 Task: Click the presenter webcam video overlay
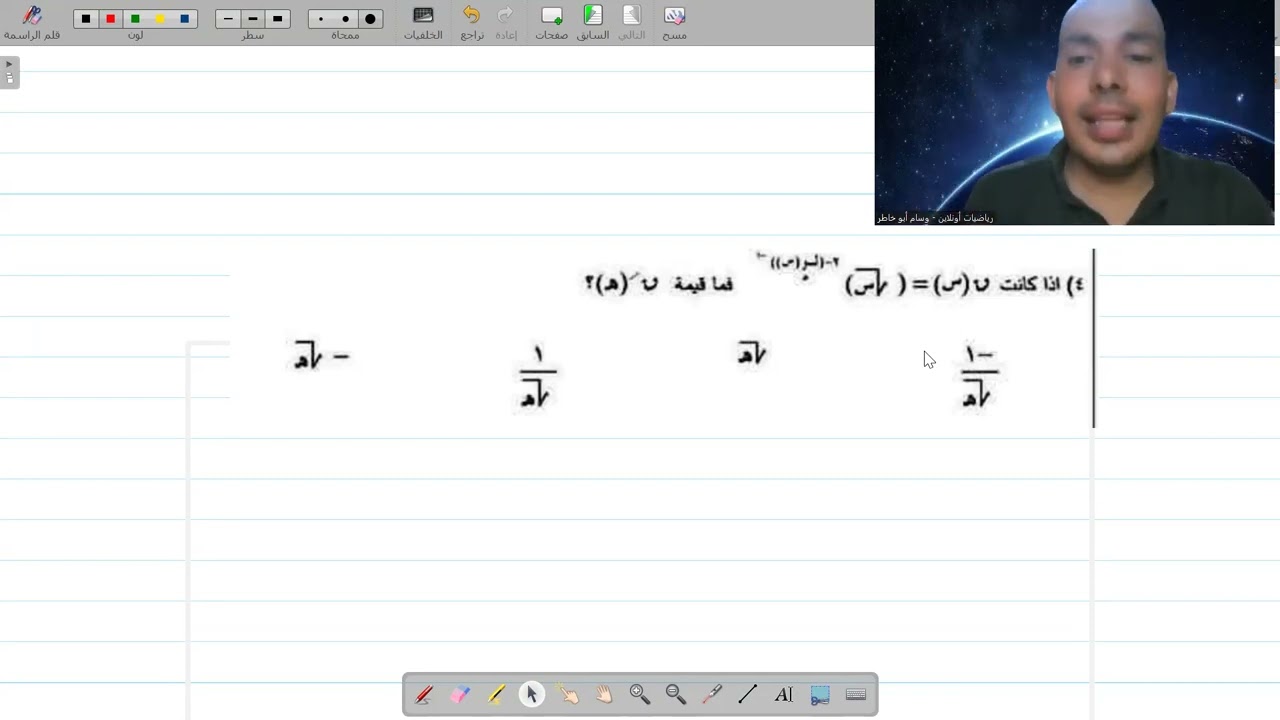[x=1075, y=112]
